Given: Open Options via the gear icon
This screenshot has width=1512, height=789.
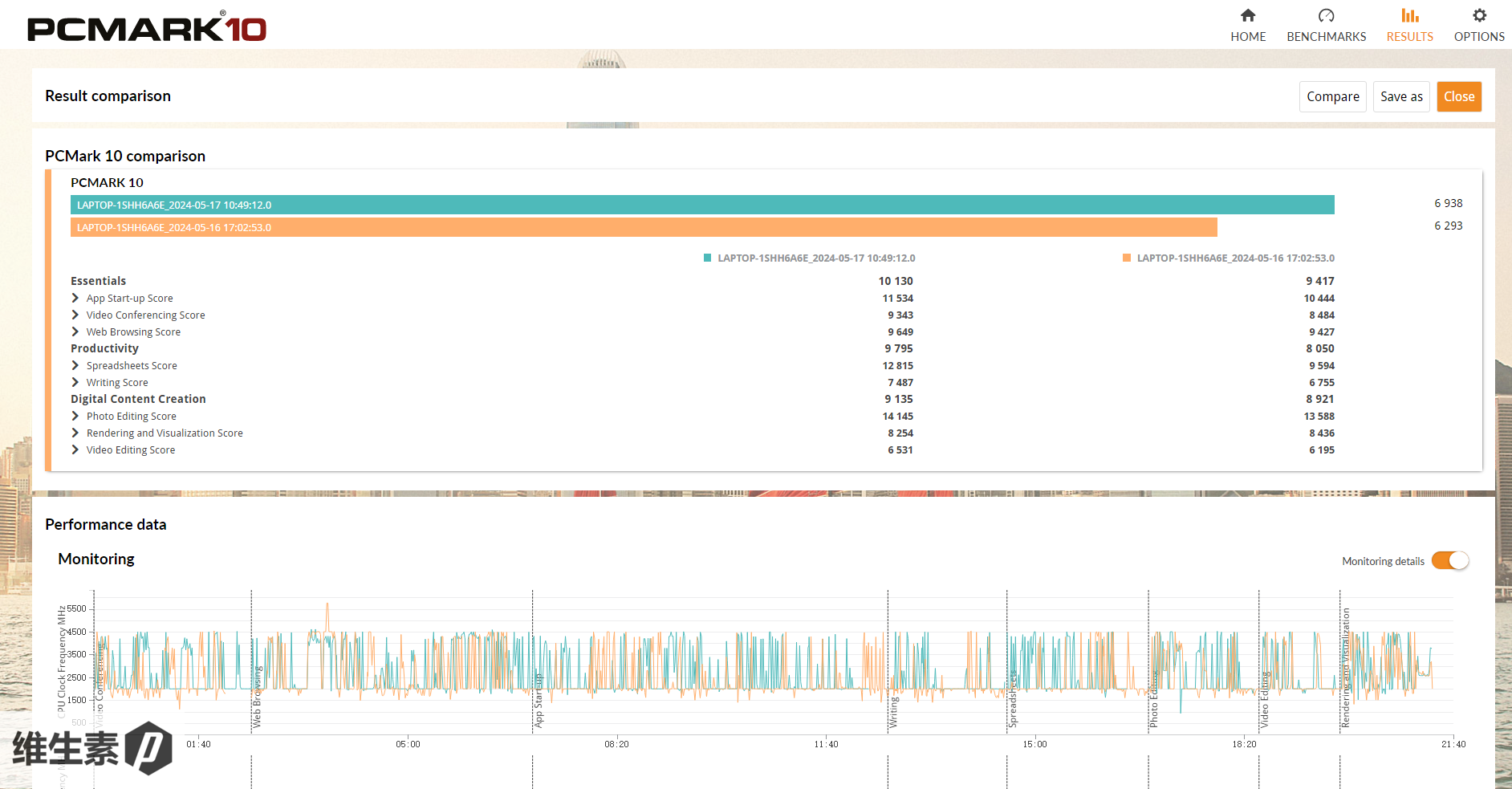Looking at the screenshot, I should coord(1479,16).
